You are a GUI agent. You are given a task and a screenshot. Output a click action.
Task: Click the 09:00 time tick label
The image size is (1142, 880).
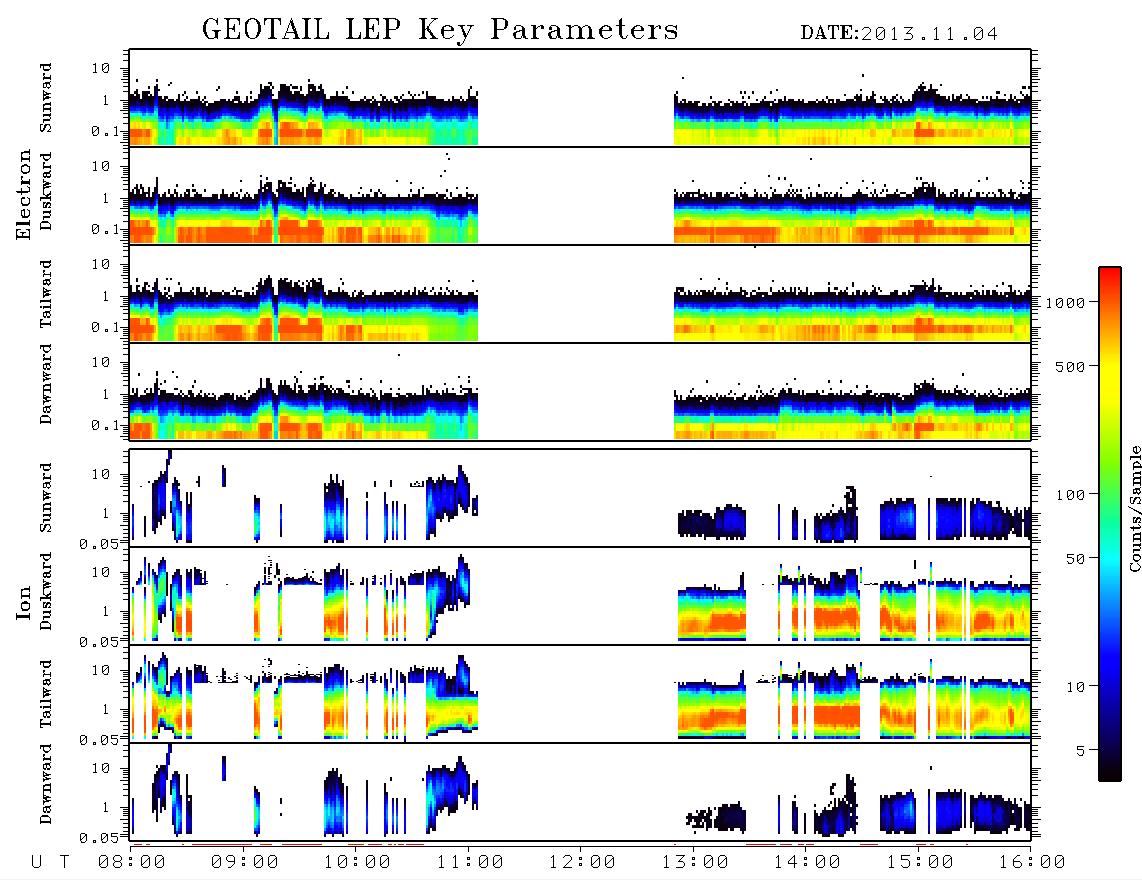point(244,863)
